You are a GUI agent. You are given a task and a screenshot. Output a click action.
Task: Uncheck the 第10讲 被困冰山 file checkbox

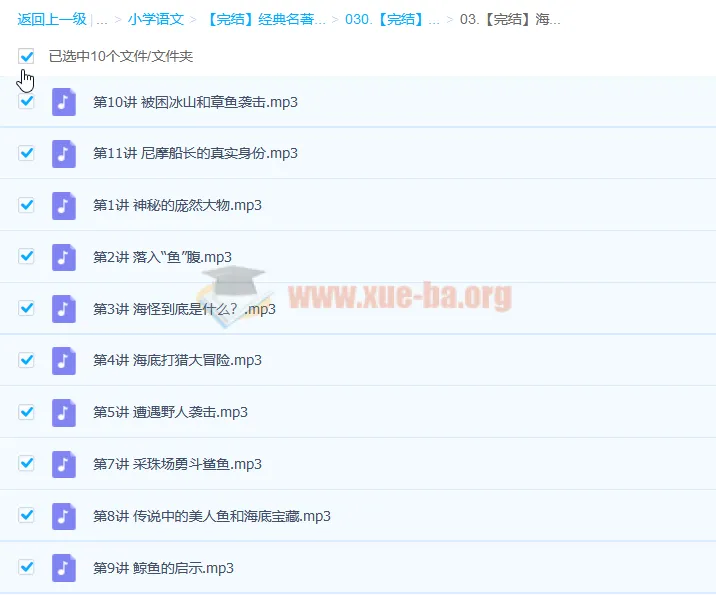27,101
